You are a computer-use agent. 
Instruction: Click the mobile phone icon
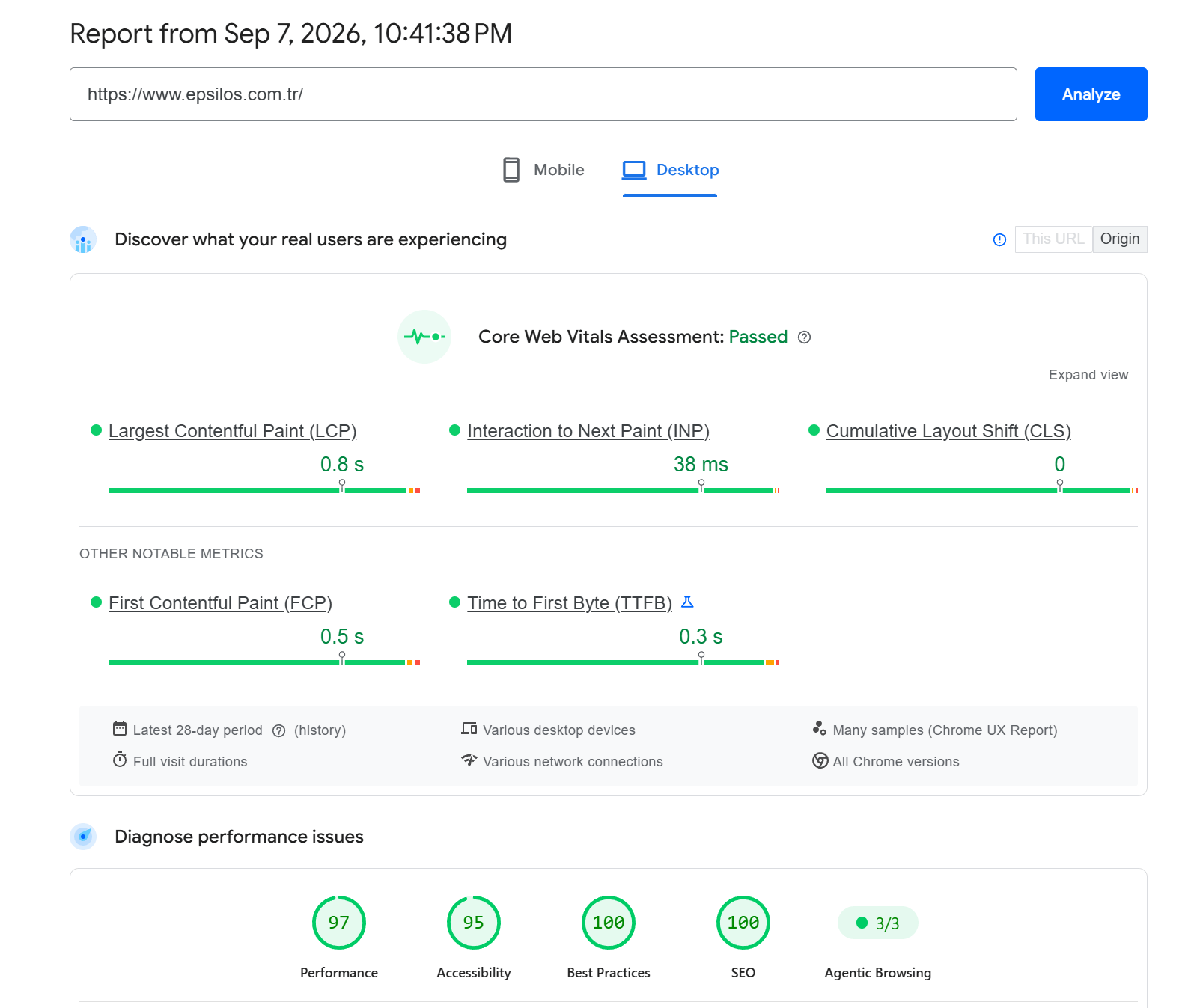511,170
